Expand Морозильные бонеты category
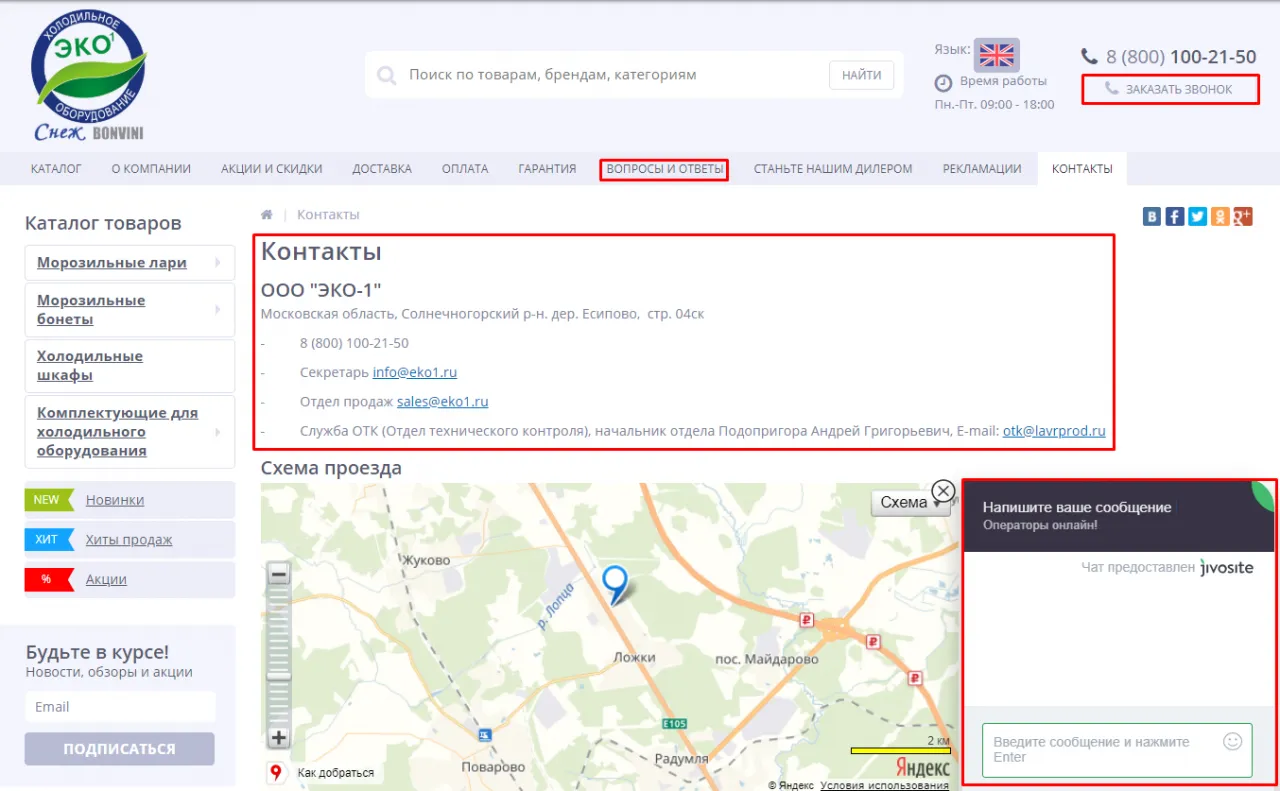This screenshot has height=791, width=1280. (217, 310)
